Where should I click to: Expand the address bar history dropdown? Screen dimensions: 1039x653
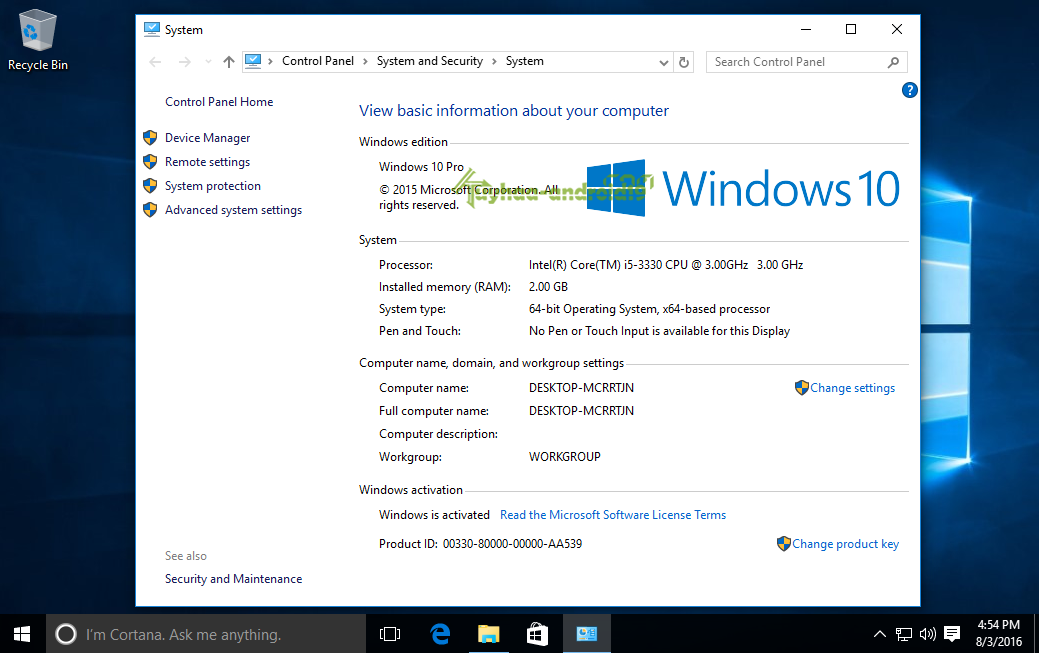tap(663, 62)
